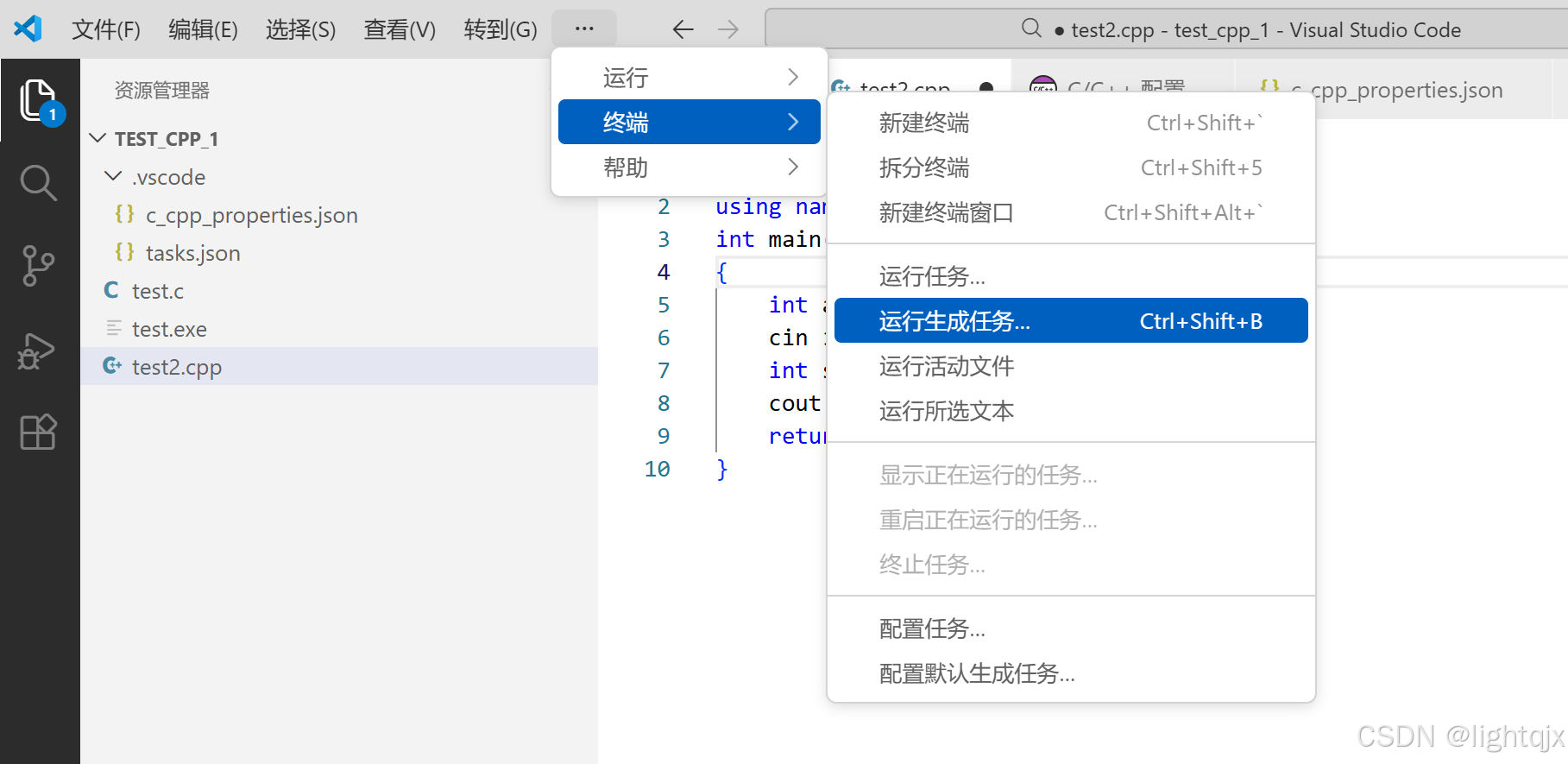Click 'cout' on line 8

pos(795,403)
